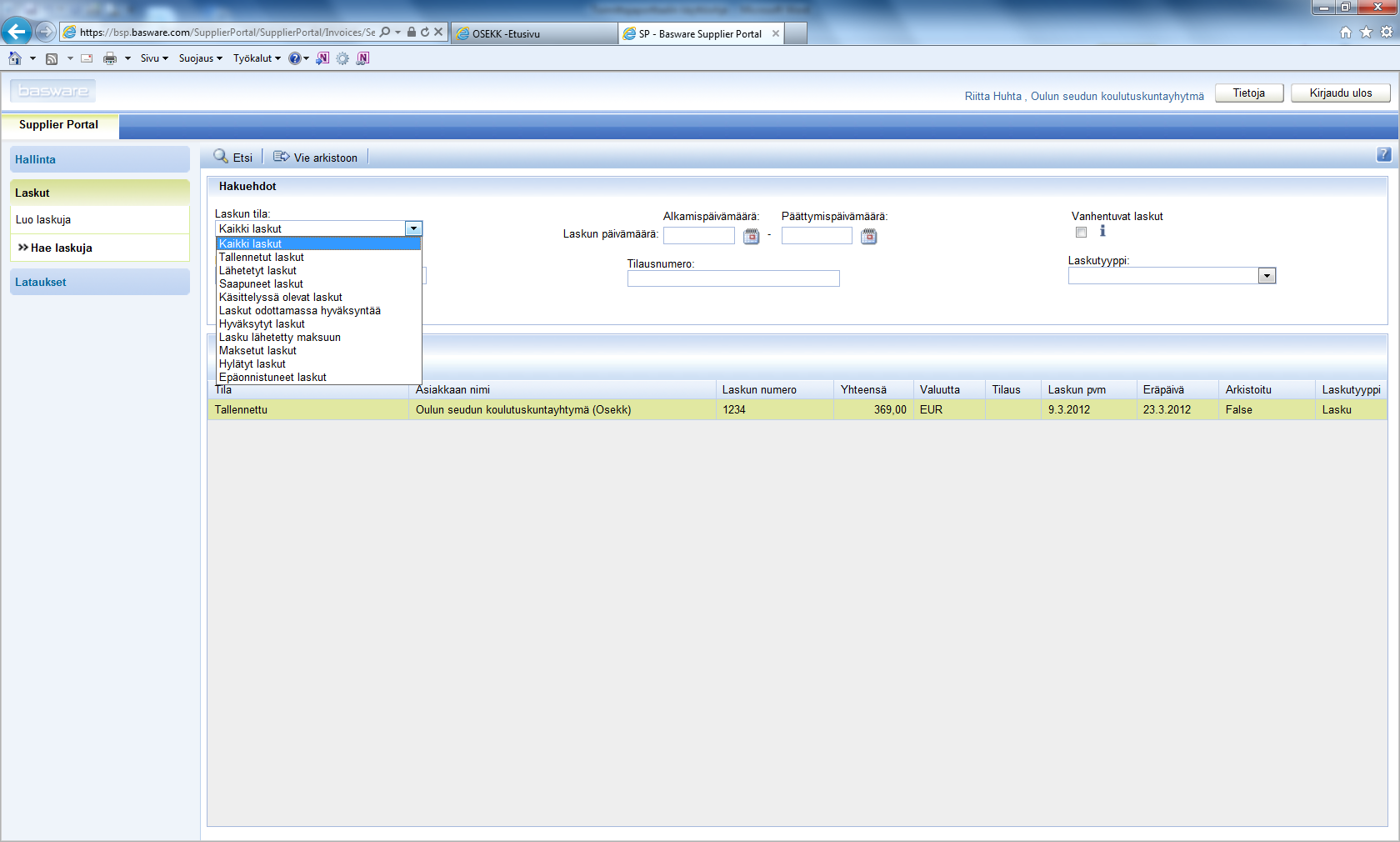Image resolution: width=1400 pixels, height=842 pixels.
Task: Collapse the Laskun tila combo box arrow
Action: [x=413, y=228]
